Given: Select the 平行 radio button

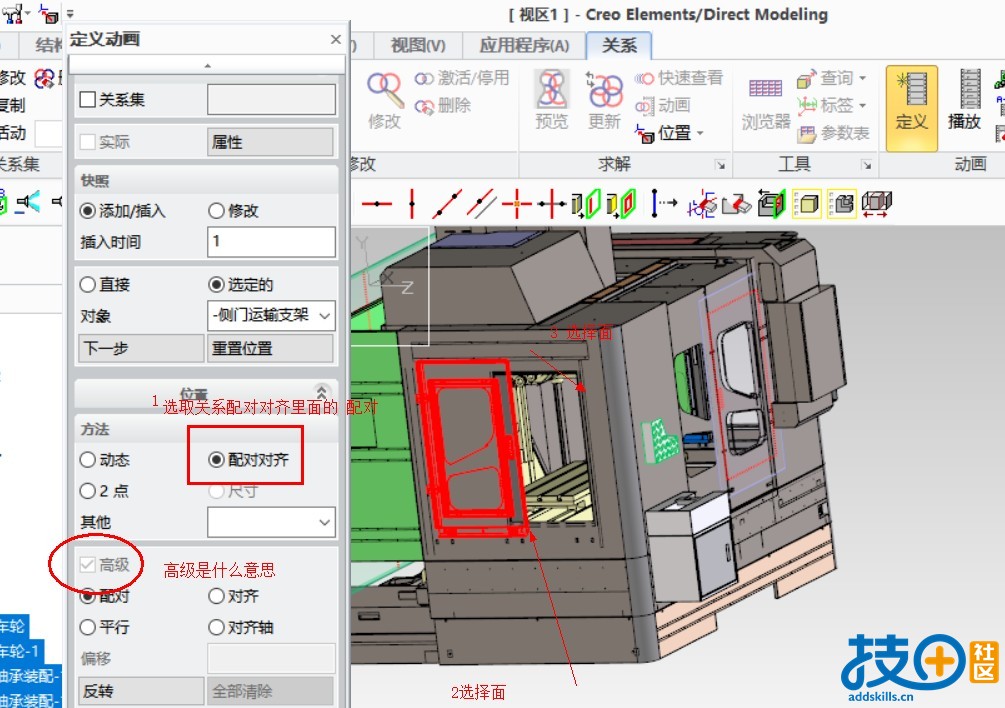Looking at the screenshot, I should [88, 627].
